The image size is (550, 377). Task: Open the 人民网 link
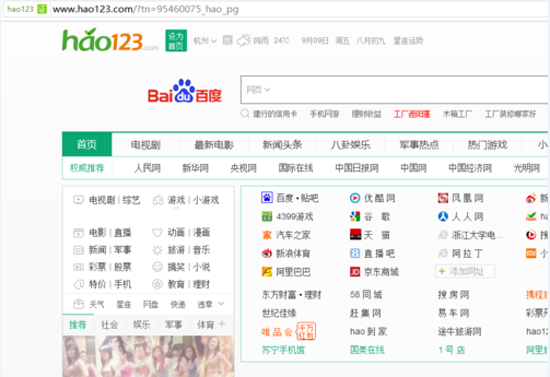coord(147,168)
